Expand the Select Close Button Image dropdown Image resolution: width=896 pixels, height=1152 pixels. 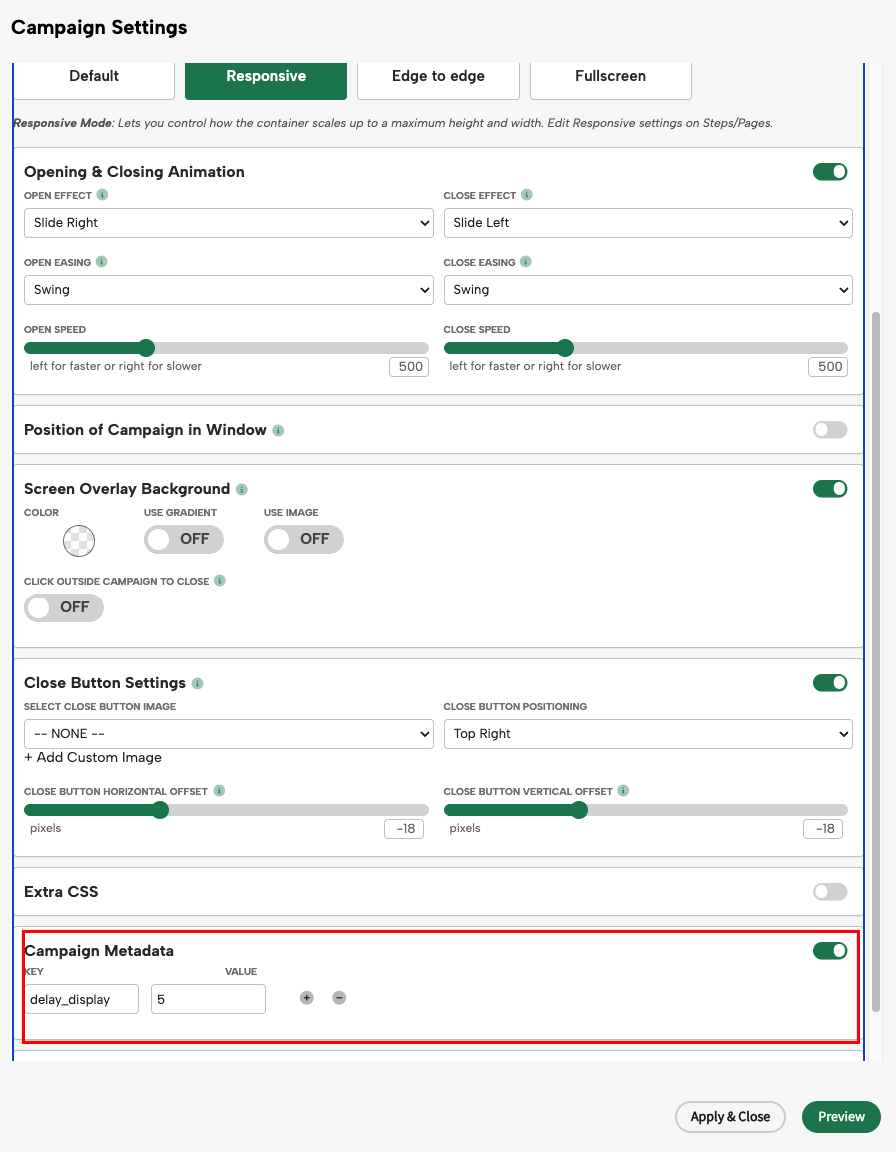(x=228, y=734)
